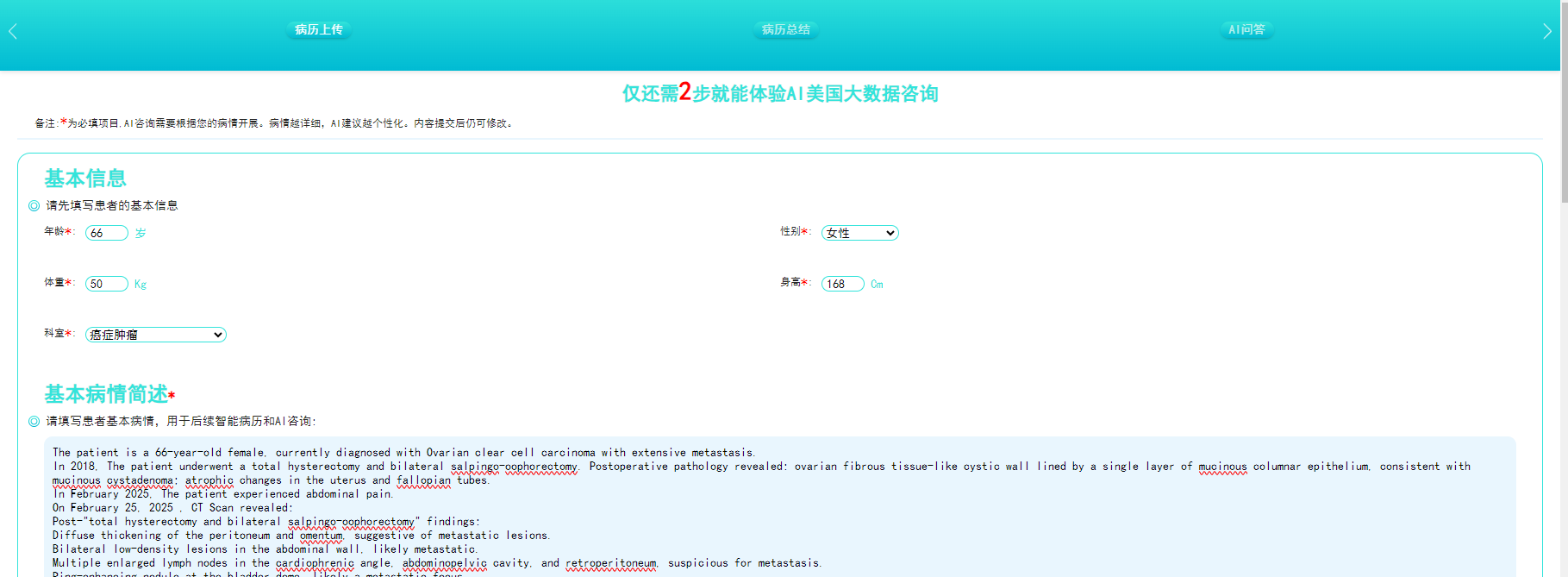This screenshot has height=577, width=1568.
Task: Click the 基本病情简述 section heading
Action: tap(106, 394)
